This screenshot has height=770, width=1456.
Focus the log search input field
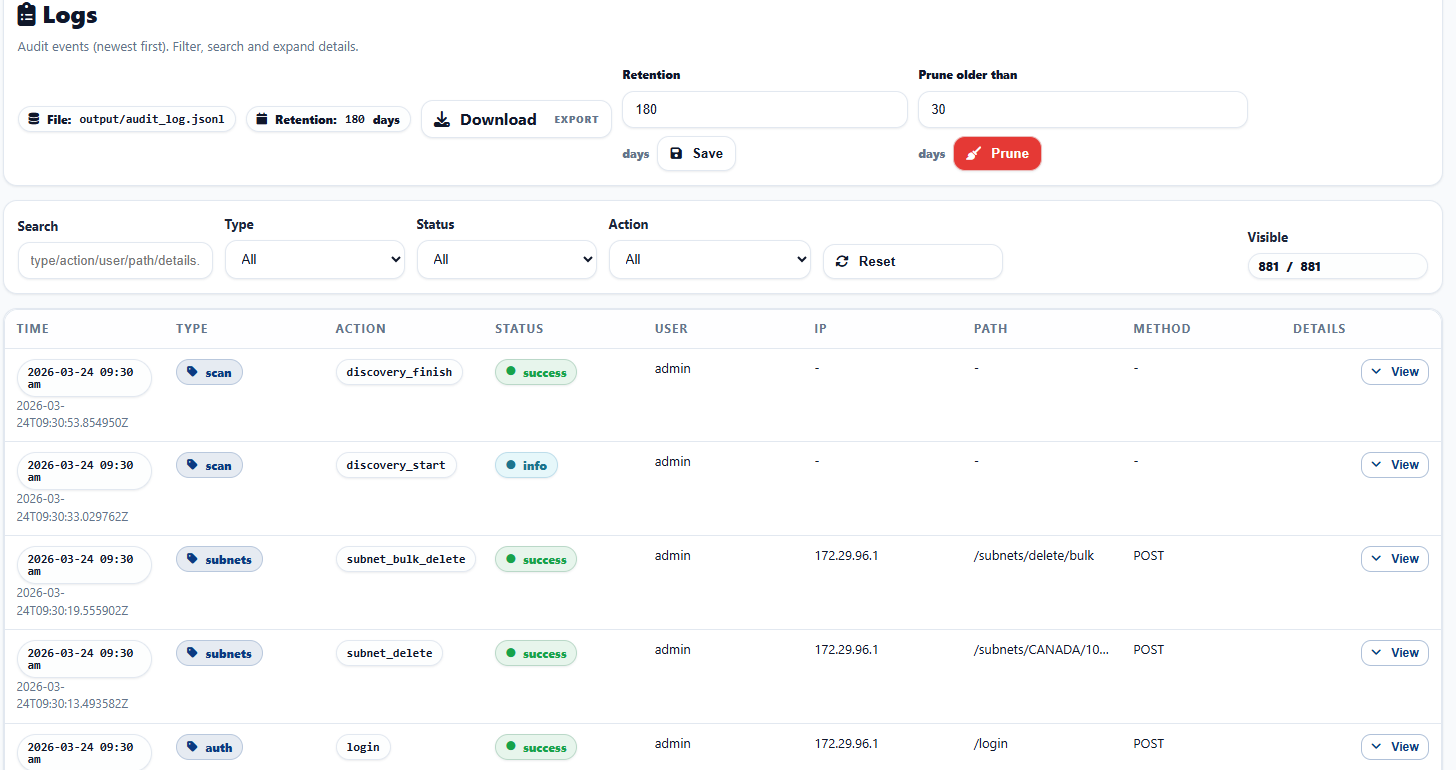[x=115, y=260]
